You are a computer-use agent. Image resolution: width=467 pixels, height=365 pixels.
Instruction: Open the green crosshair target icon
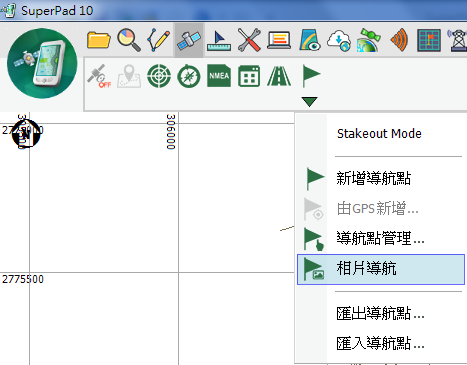coord(159,76)
